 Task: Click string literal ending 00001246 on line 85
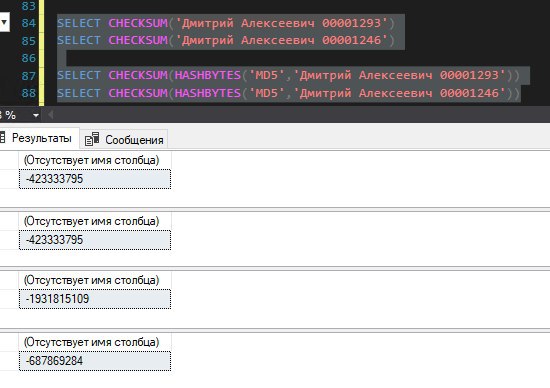pyautogui.click(x=281, y=40)
